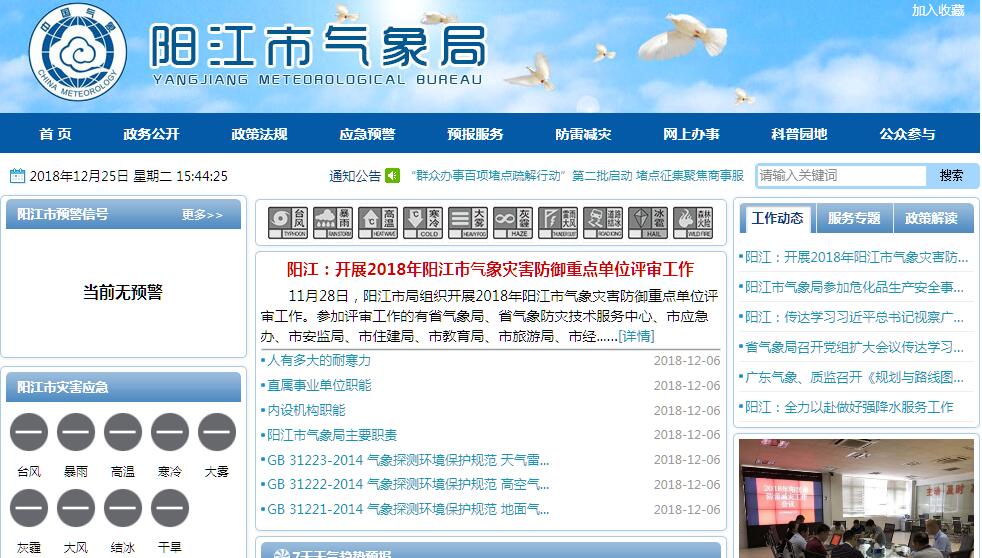This screenshot has height=558, width=982.
Task: Open the GB 31223-2014 standard article
Action: click(408, 460)
